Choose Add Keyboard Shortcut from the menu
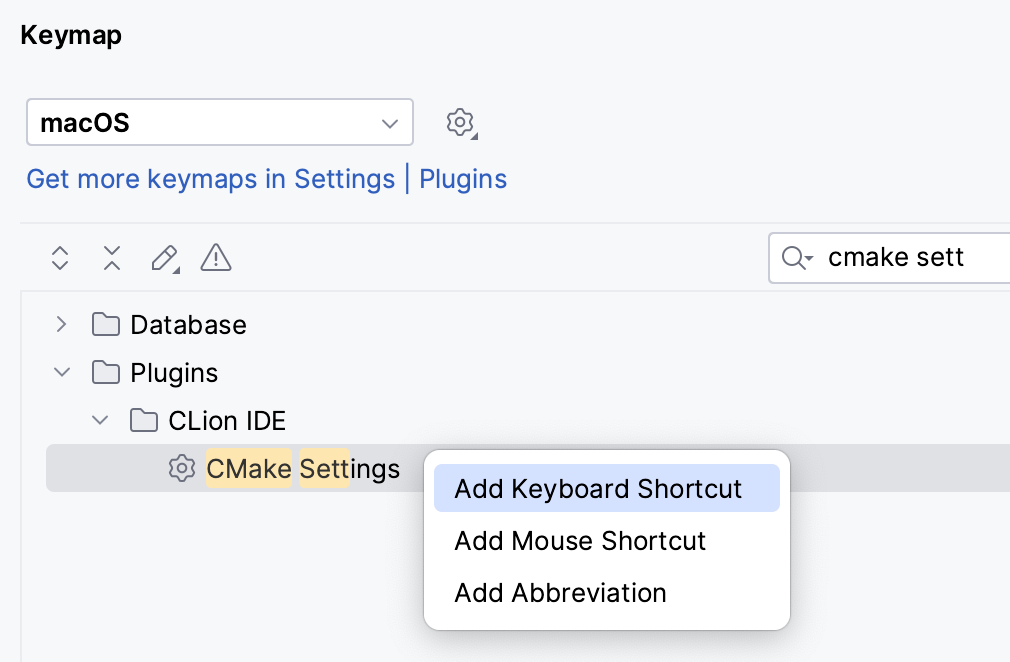The image size is (1010, 662). [598, 488]
